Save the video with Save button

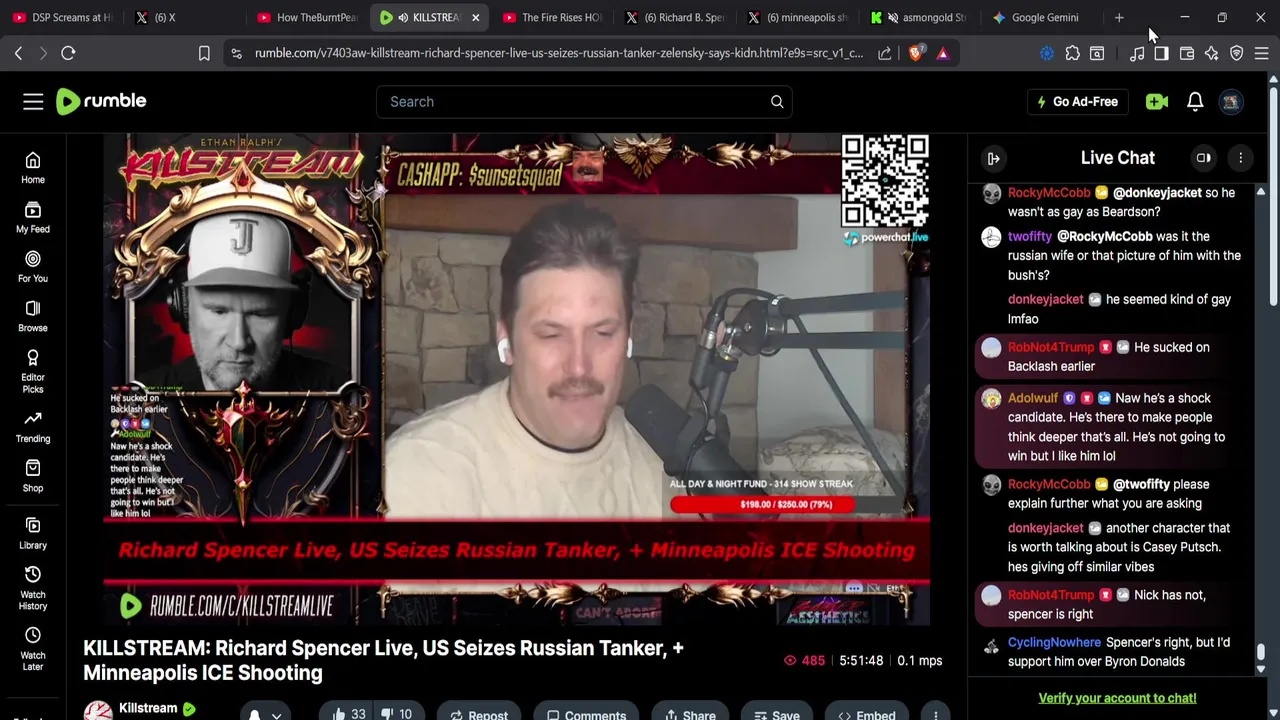coord(776,715)
